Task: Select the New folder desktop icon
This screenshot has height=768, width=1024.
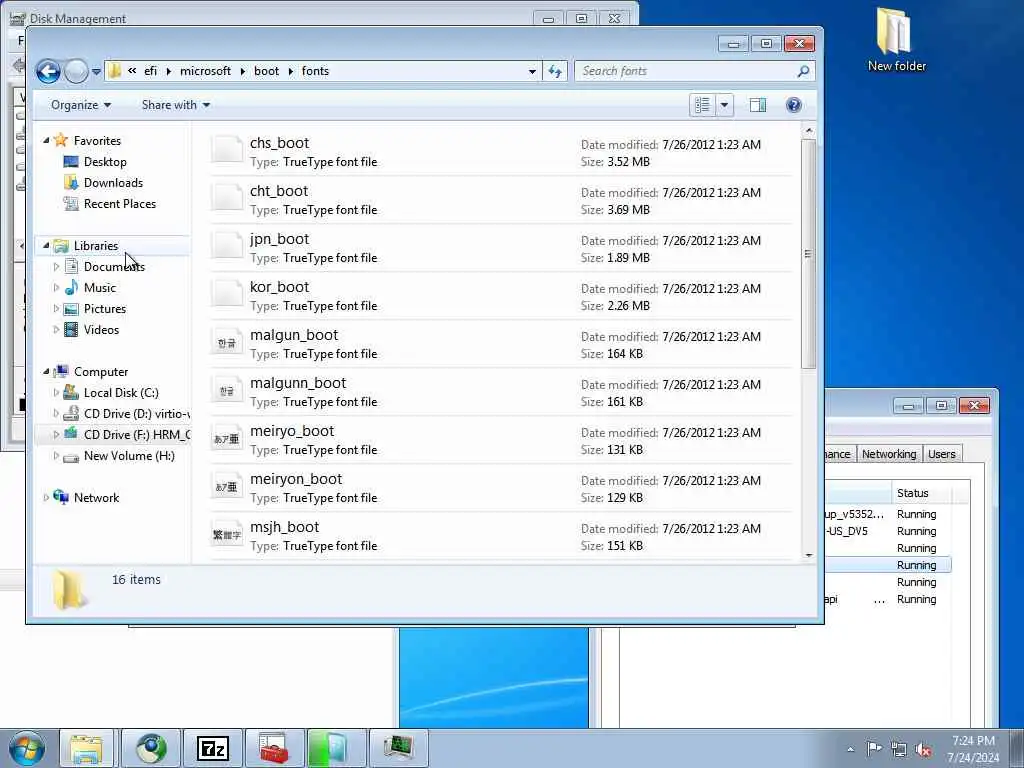Action: (x=896, y=39)
